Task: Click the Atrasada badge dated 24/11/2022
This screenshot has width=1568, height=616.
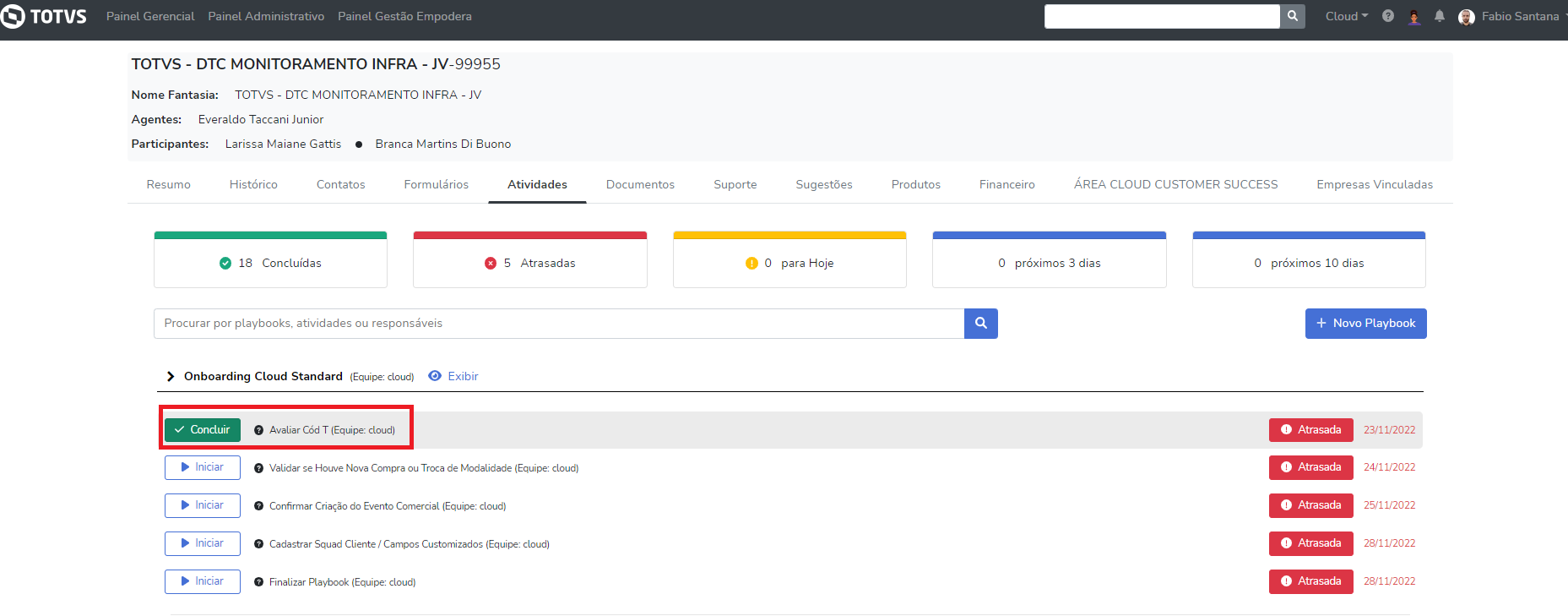Action: pyautogui.click(x=1311, y=467)
